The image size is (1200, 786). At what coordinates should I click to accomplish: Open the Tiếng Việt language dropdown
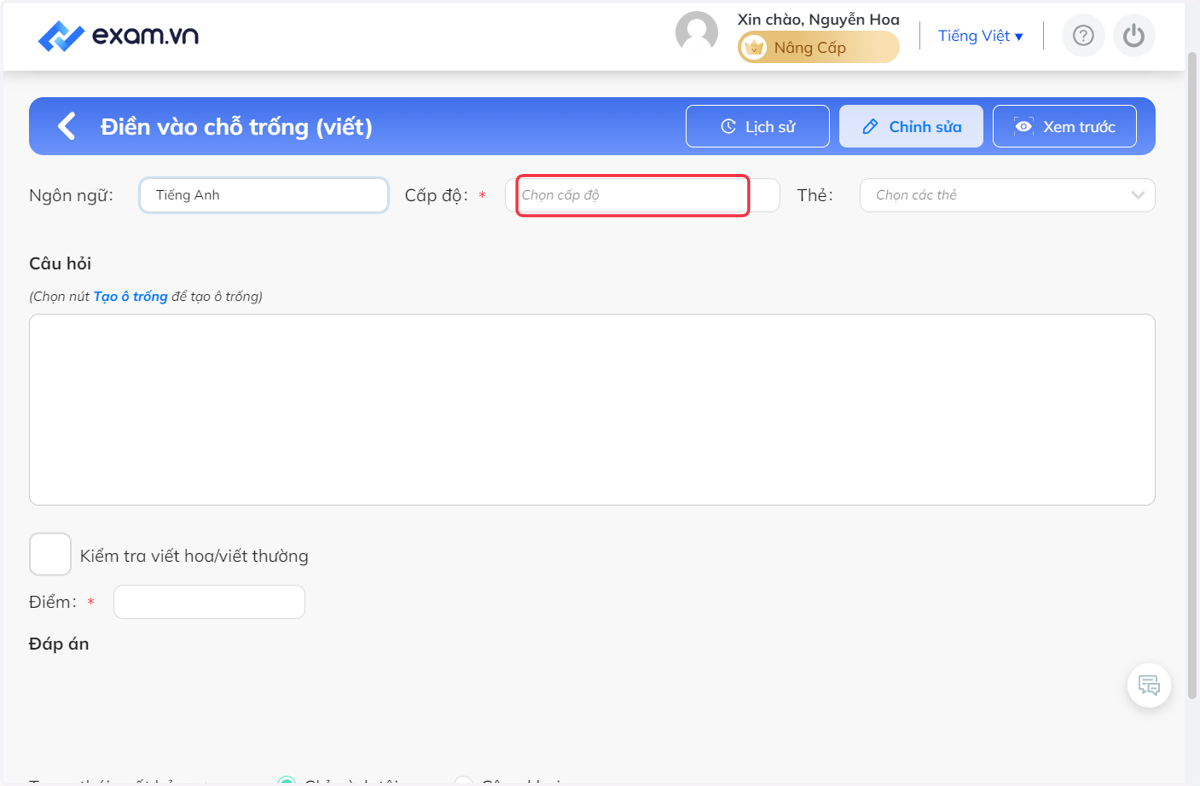click(980, 36)
